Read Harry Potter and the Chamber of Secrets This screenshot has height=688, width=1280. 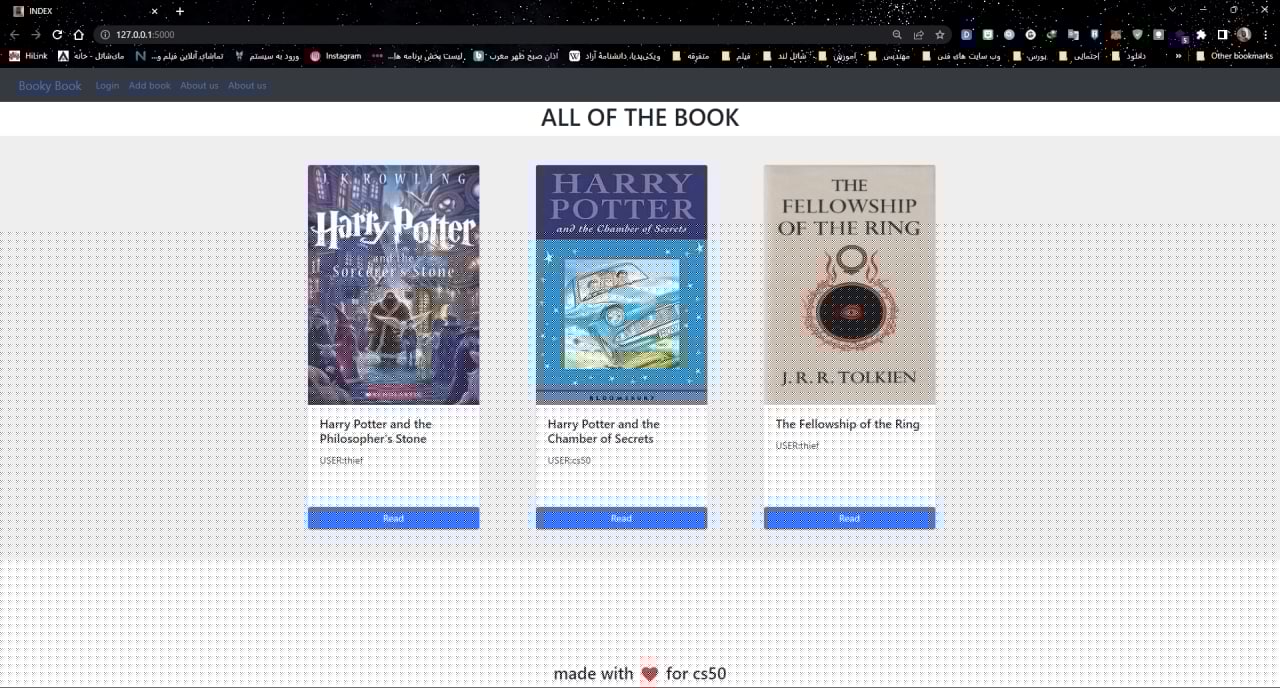click(621, 518)
